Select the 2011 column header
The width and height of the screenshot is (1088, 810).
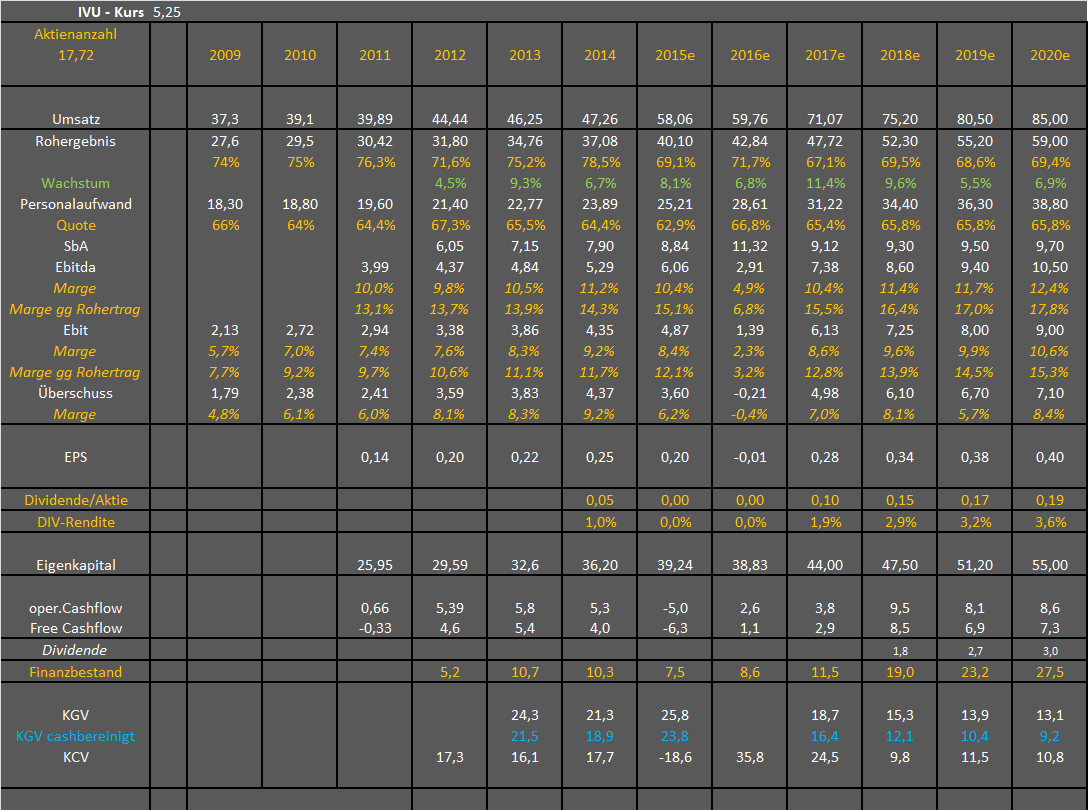(375, 55)
